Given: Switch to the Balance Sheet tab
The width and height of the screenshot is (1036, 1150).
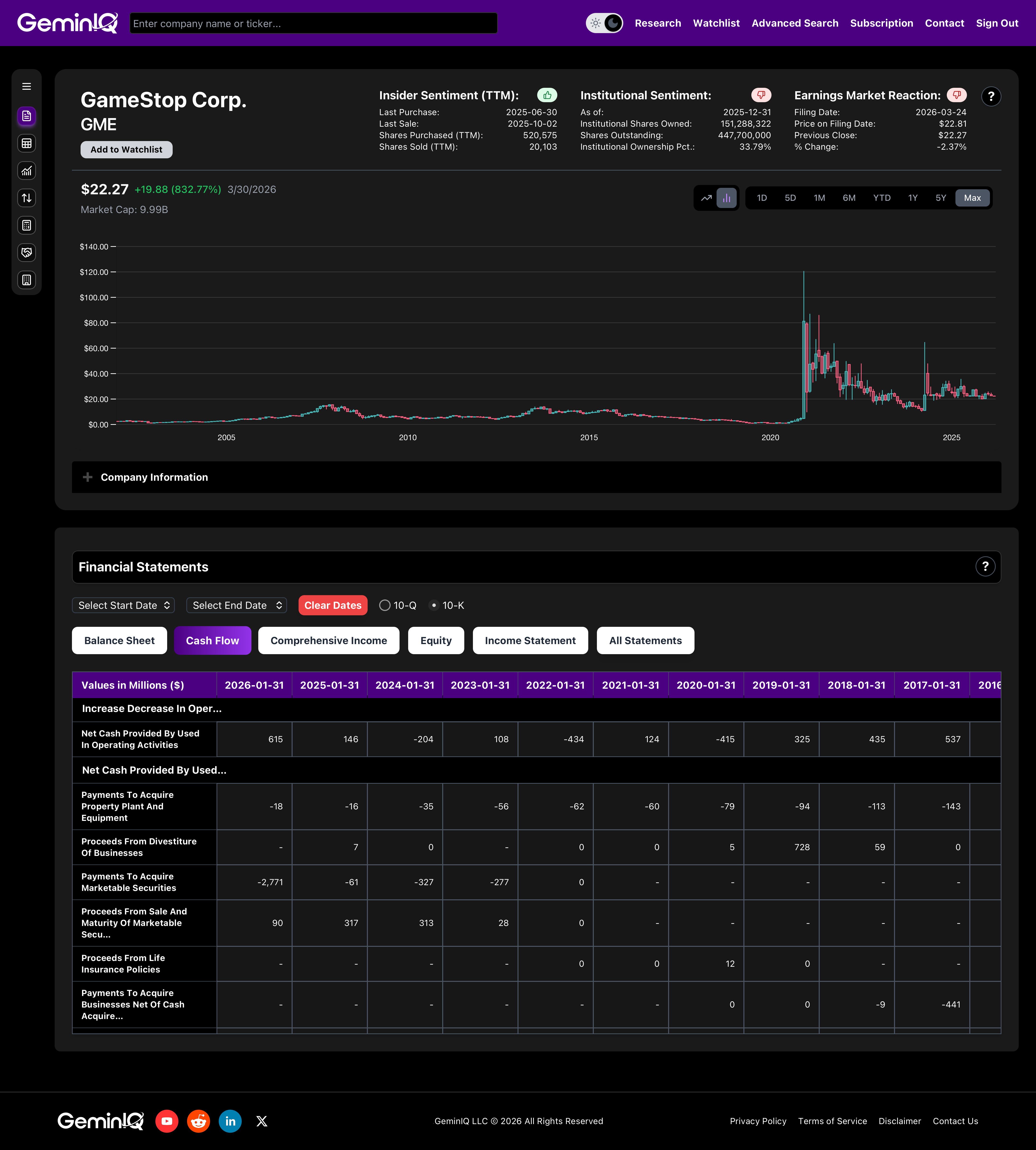Looking at the screenshot, I should [119, 640].
